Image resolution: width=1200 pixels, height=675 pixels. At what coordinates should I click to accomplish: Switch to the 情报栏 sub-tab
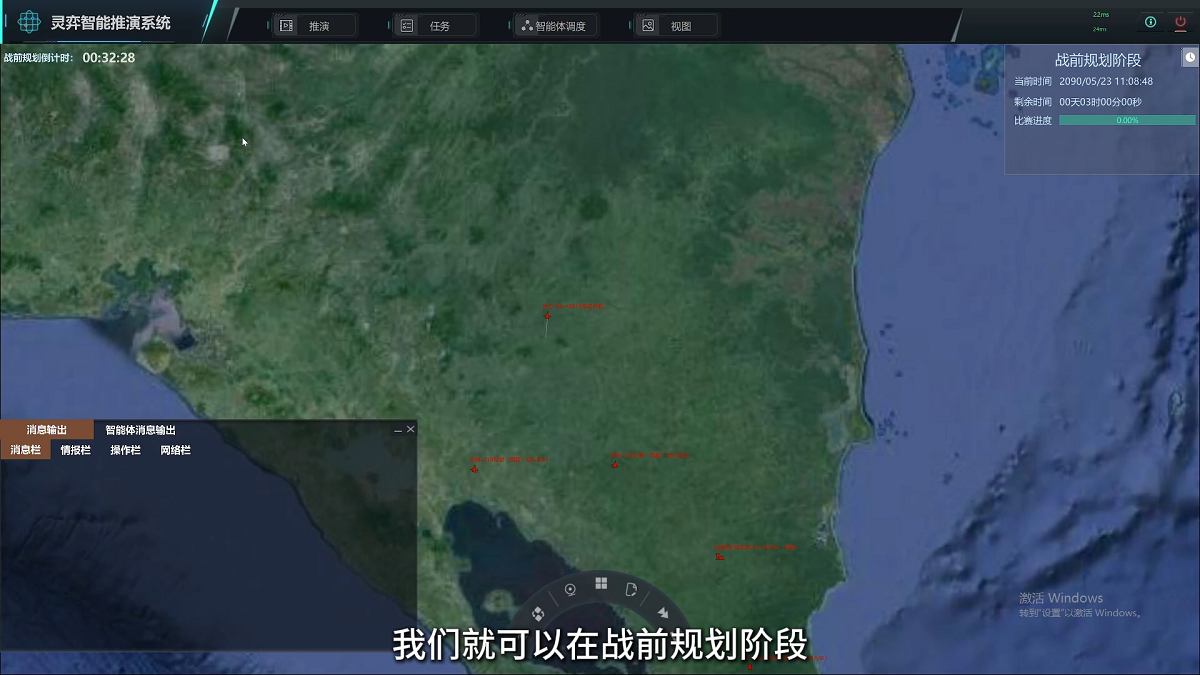pyautogui.click(x=75, y=450)
